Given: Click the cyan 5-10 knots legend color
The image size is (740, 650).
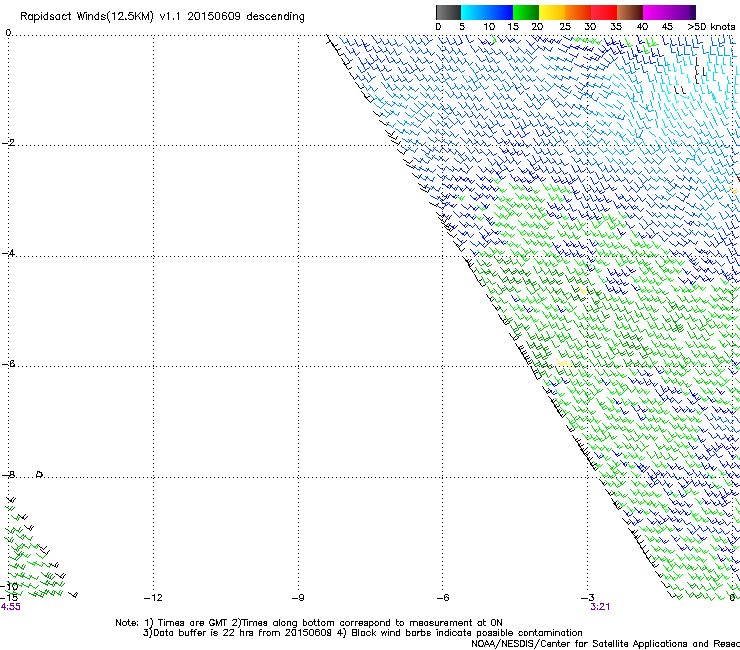Looking at the screenshot, I should (x=474, y=12).
